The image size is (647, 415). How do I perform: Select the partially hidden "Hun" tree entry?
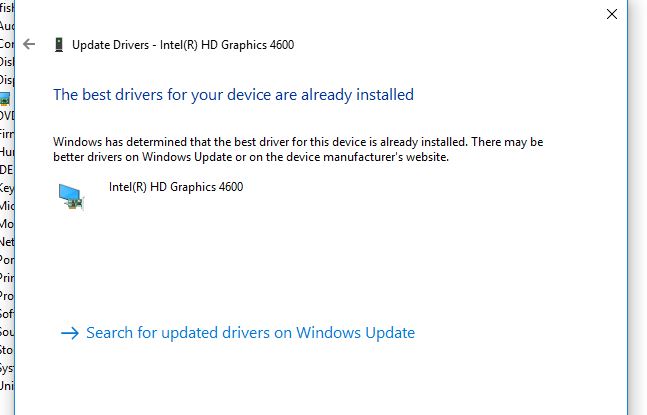[x=6, y=152]
